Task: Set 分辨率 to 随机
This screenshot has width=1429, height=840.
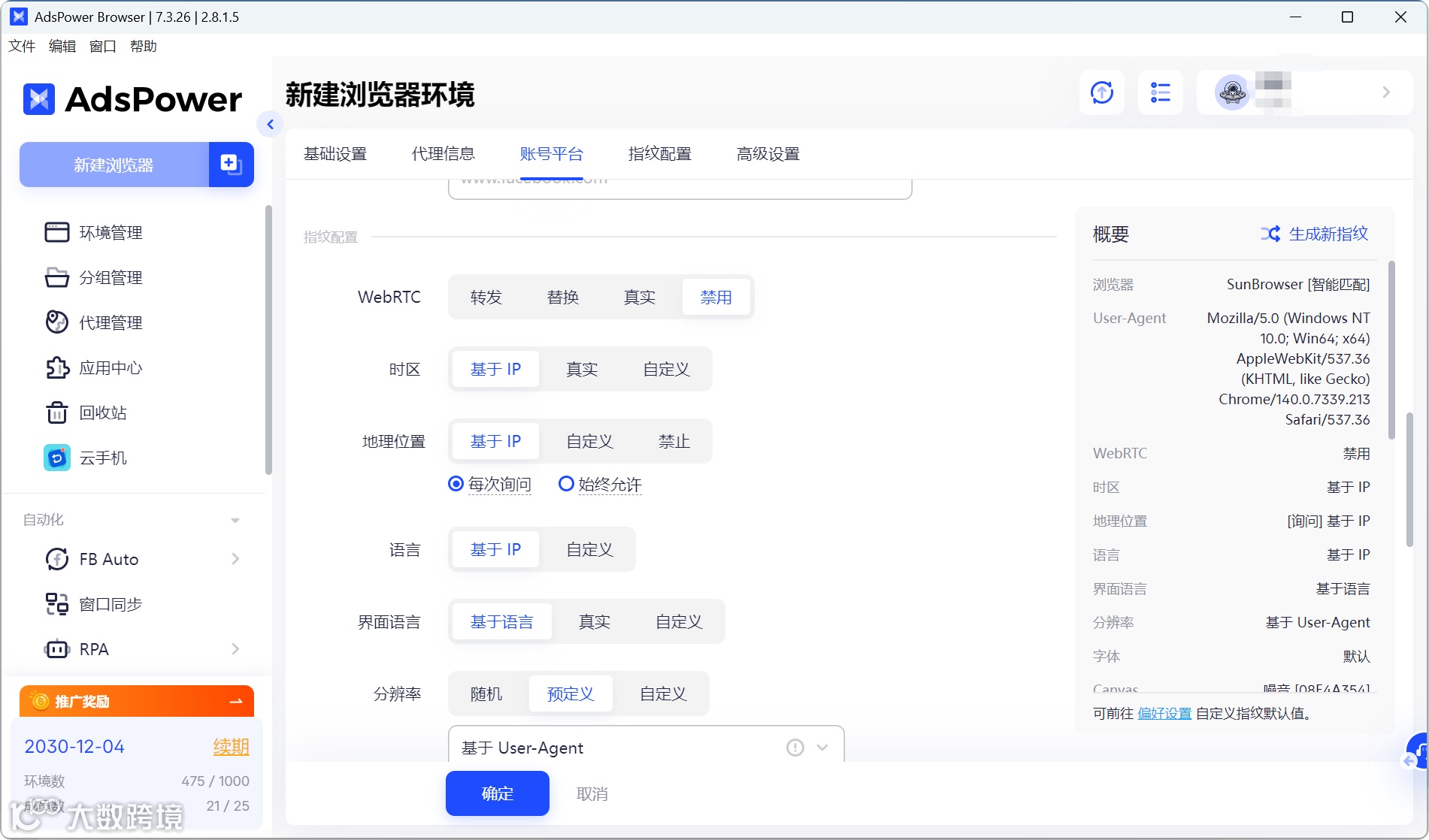Action: [x=486, y=693]
